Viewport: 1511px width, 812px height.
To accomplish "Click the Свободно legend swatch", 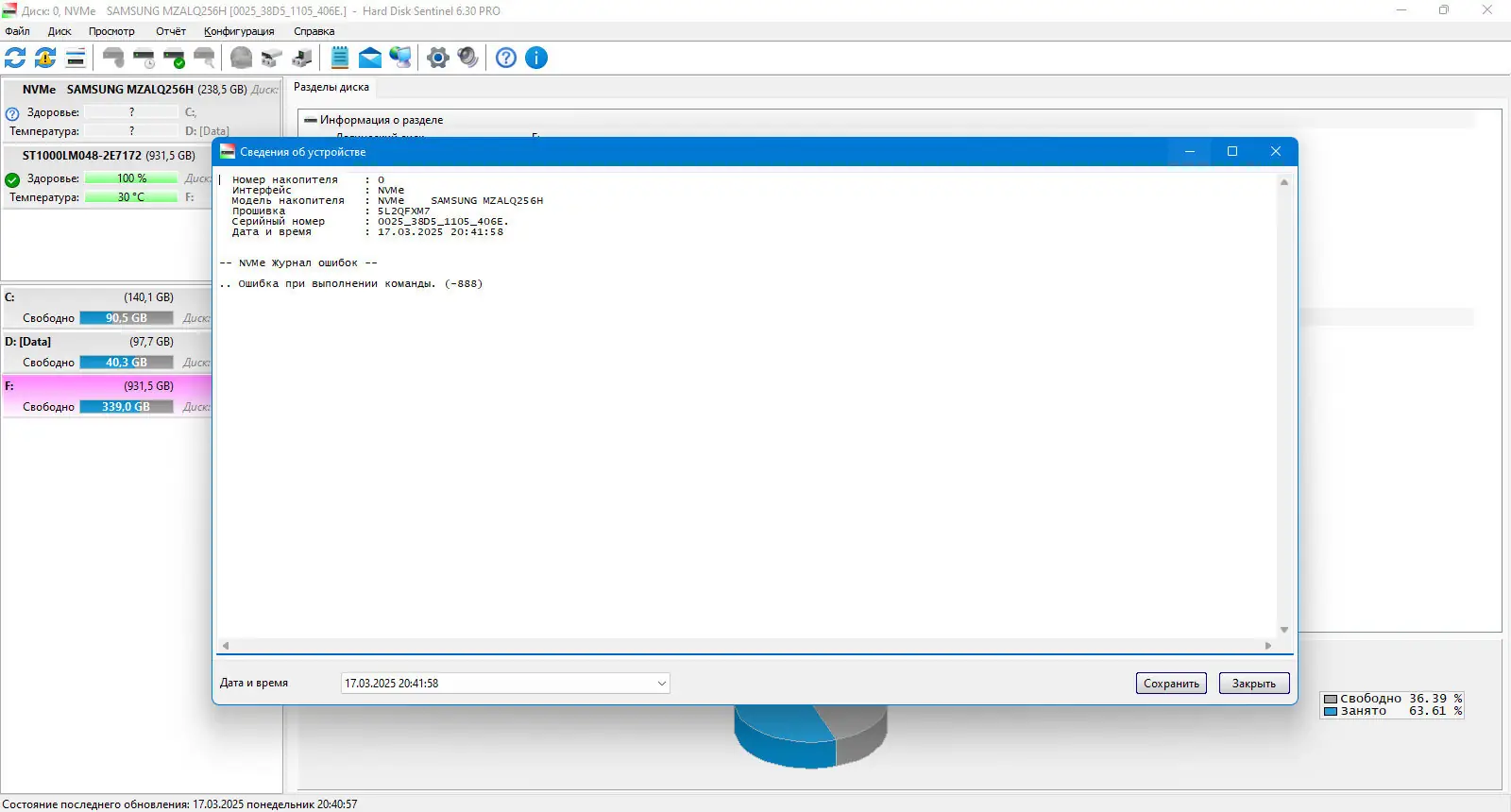I will (1331, 700).
